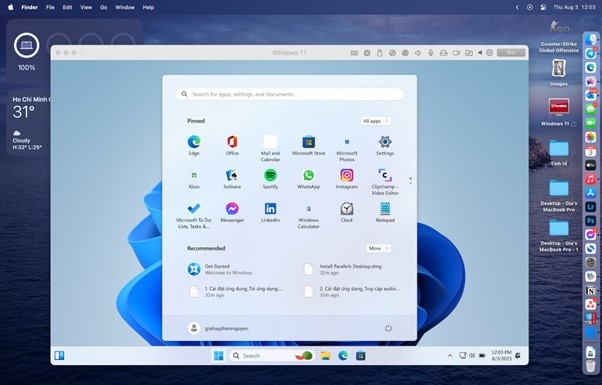
Task: Open Parallels configuration gear icon
Action: [x=489, y=53]
